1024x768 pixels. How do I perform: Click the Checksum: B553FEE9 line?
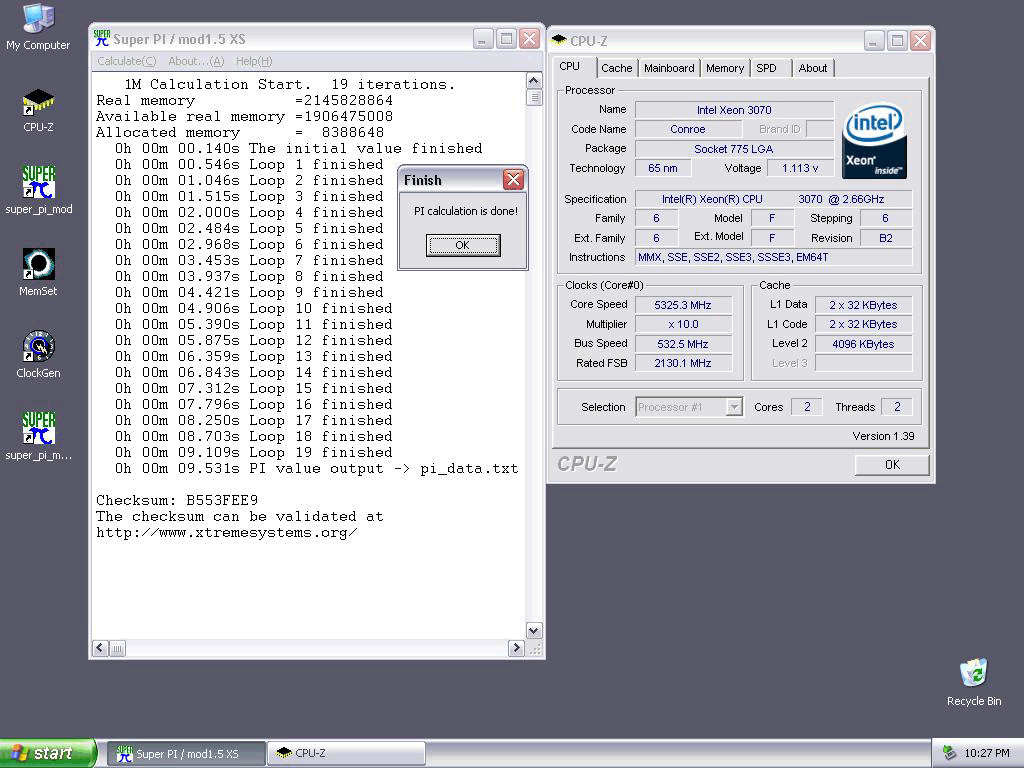pos(177,500)
